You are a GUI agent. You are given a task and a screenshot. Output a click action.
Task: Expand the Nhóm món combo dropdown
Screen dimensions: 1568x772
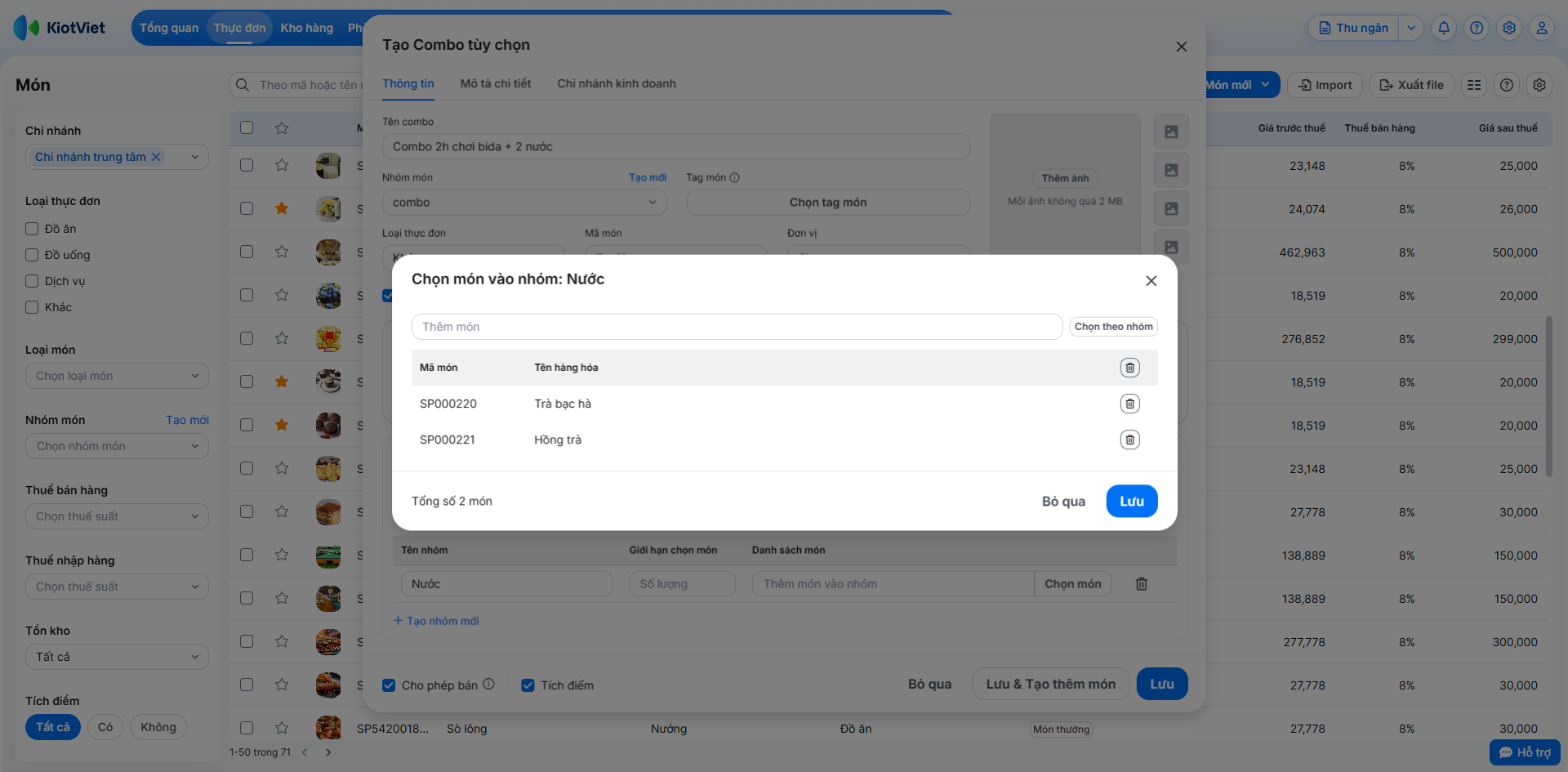click(x=523, y=203)
